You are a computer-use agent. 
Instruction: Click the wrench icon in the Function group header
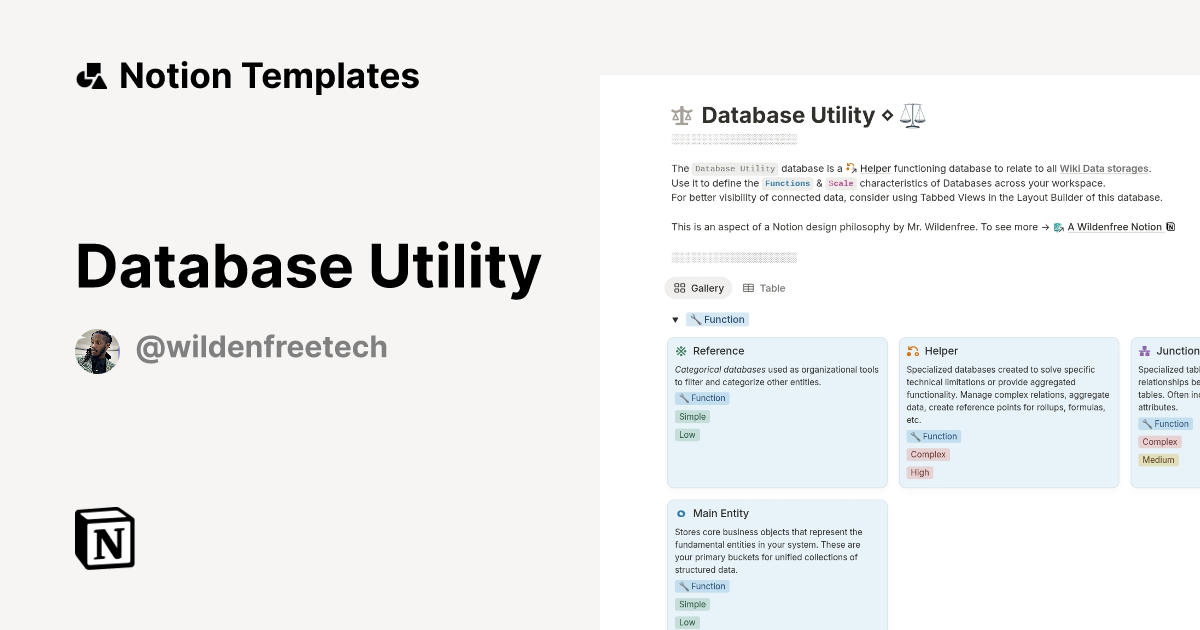coord(698,319)
